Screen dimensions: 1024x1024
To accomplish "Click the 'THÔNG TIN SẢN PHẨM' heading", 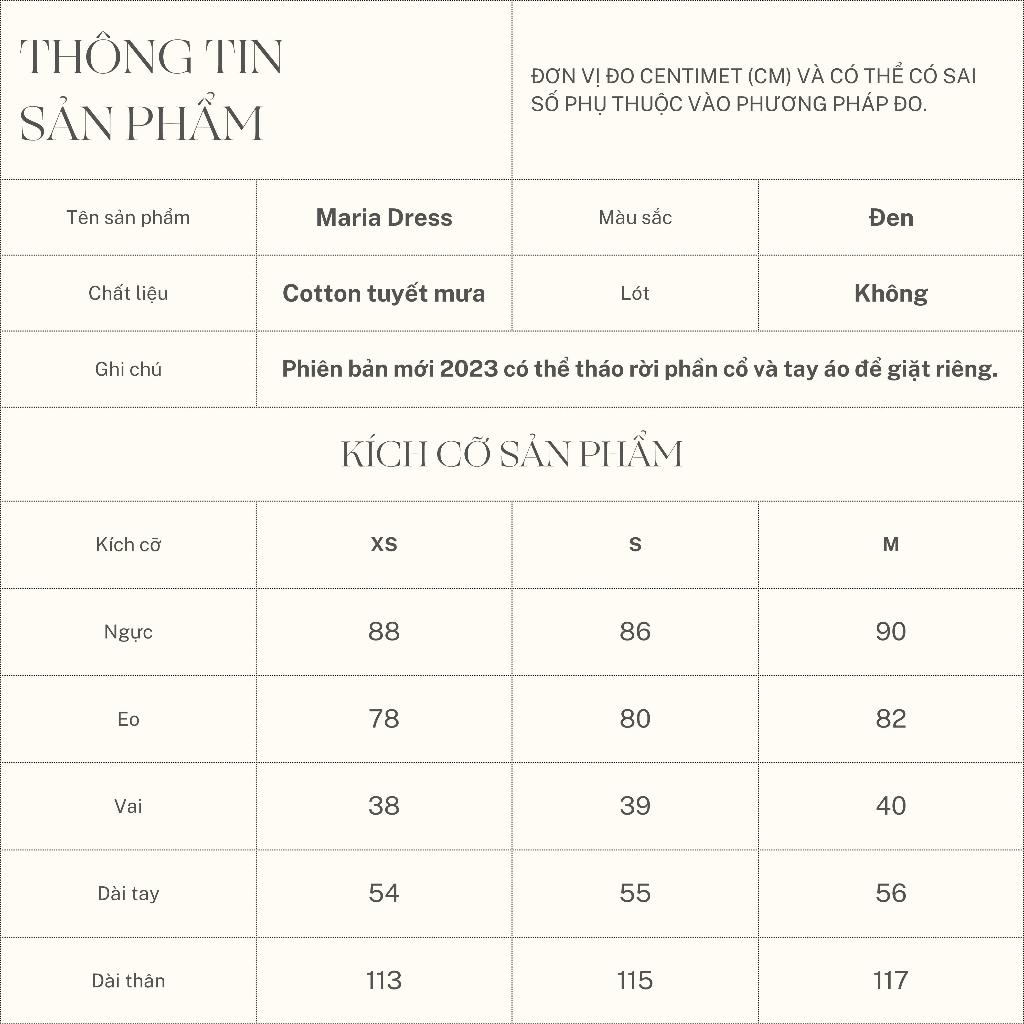I will (x=151, y=89).
